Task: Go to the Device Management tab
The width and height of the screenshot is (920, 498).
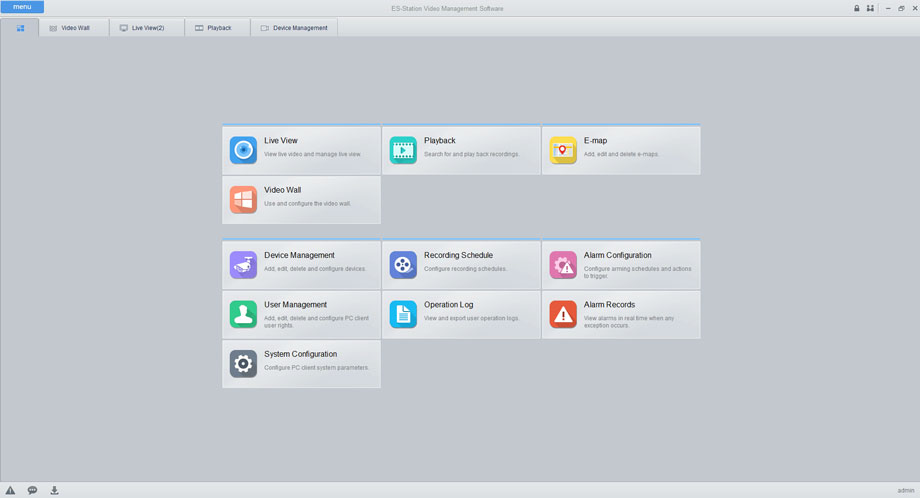Action: [294, 28]
